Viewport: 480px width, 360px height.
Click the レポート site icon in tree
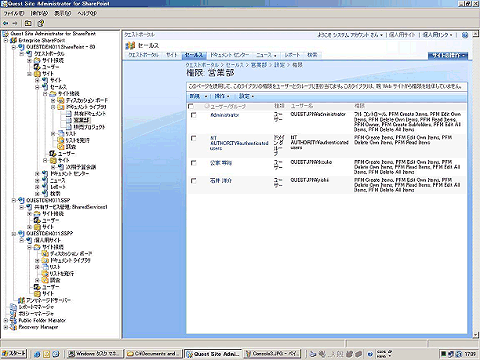pyautogui.click(x=46, y=187)
